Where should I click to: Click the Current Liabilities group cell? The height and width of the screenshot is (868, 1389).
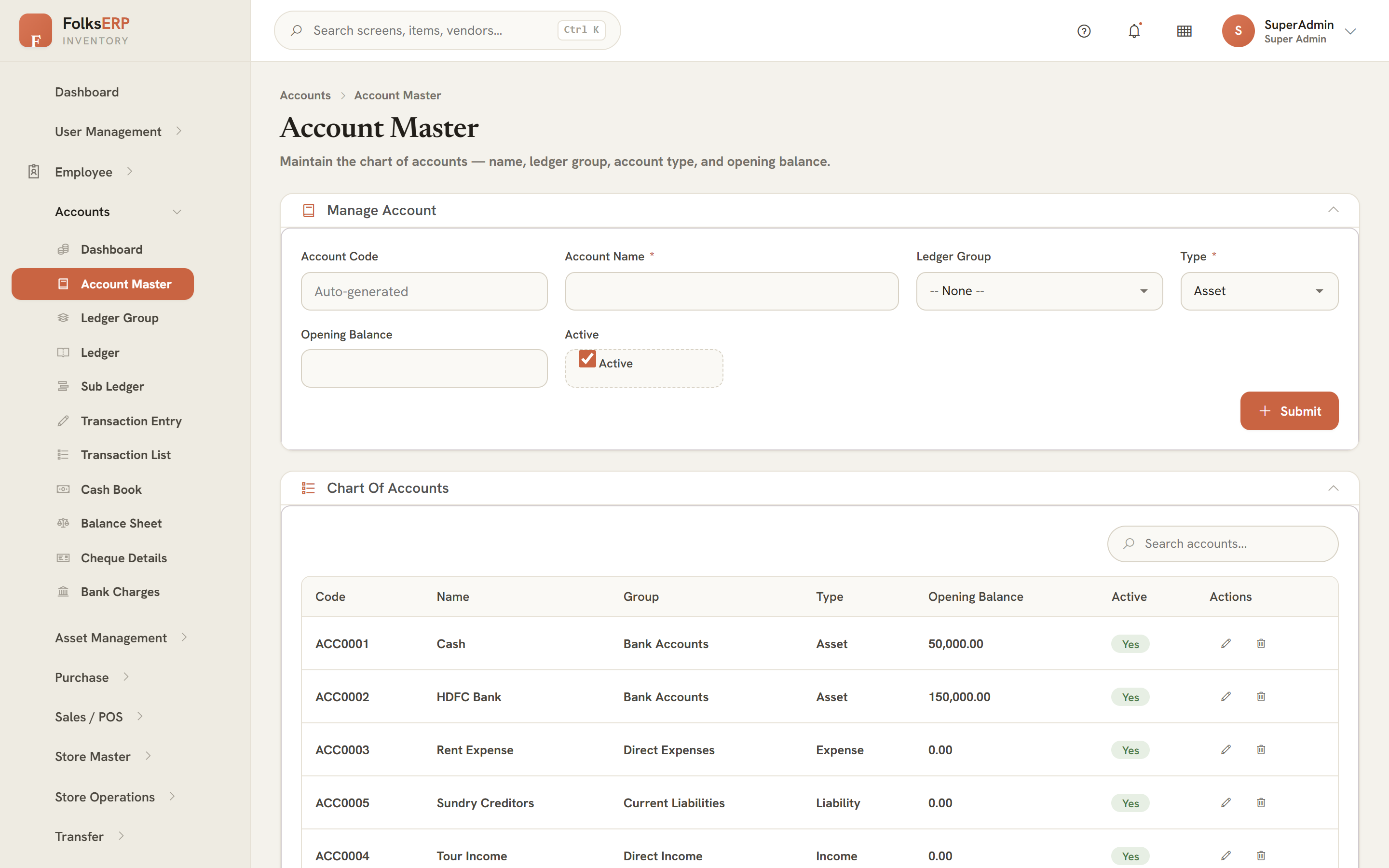(674, 802)
